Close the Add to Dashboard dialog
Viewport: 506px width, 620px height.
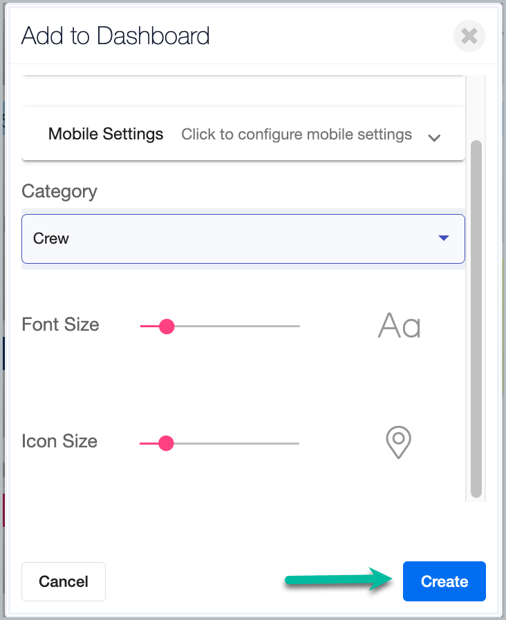click(x=469, y=36)
